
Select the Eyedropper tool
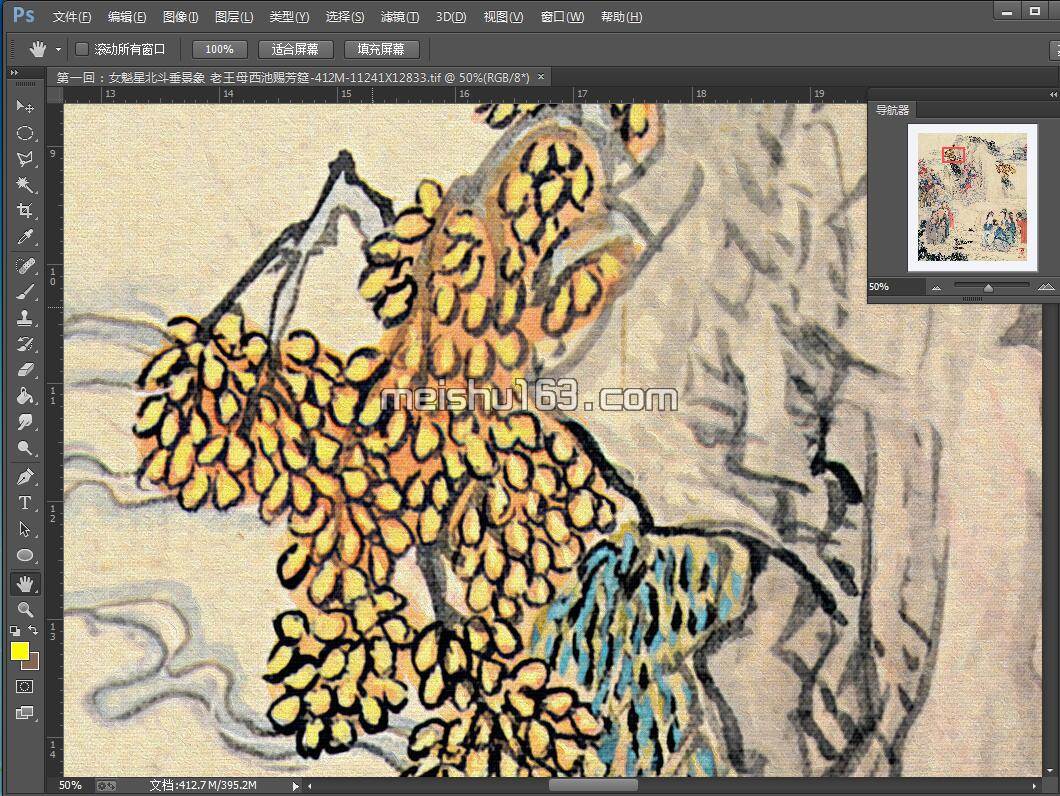(x=25, y=237)
